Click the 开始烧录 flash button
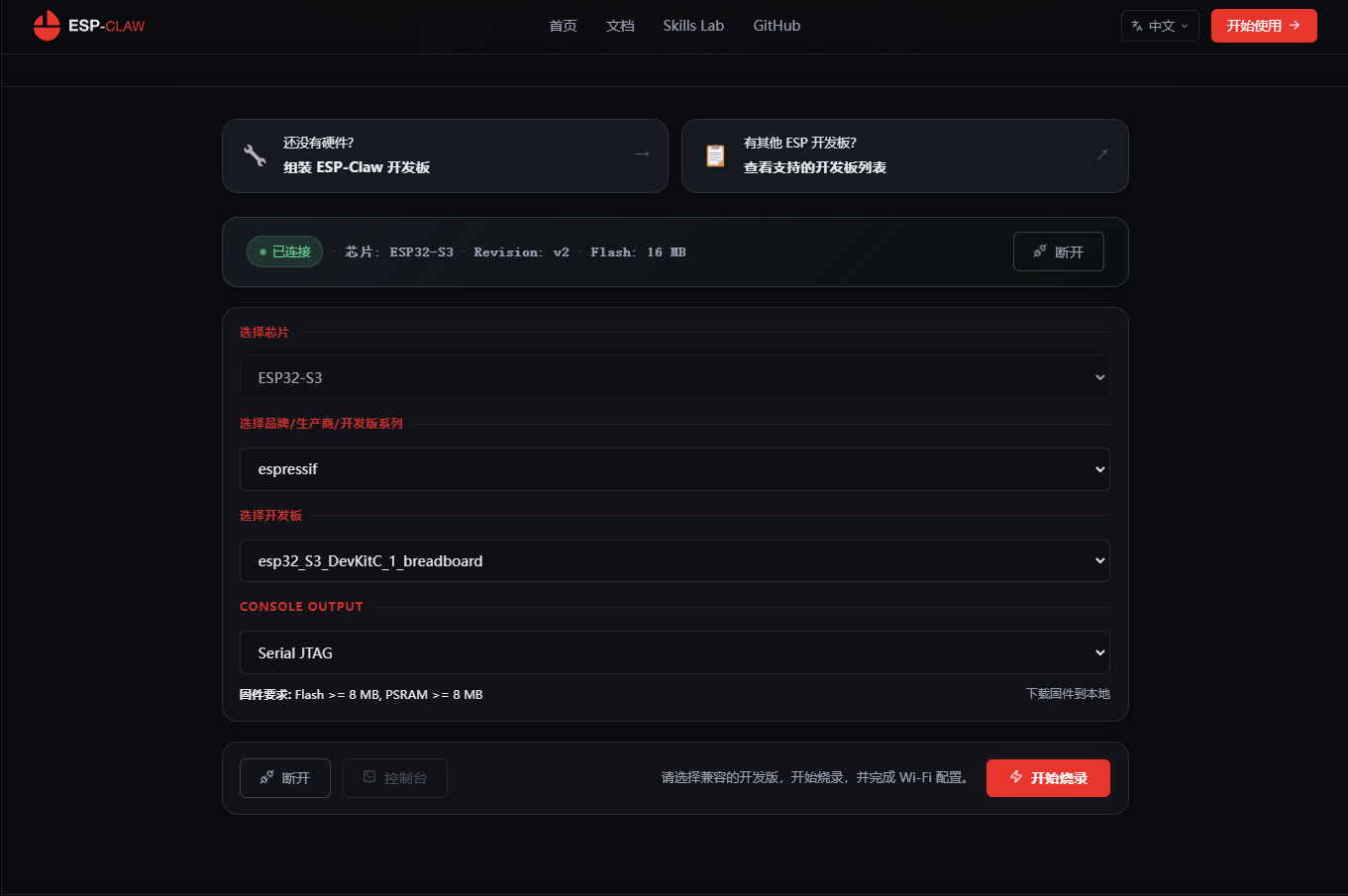1348x896 pixels. coord(1048,778)
